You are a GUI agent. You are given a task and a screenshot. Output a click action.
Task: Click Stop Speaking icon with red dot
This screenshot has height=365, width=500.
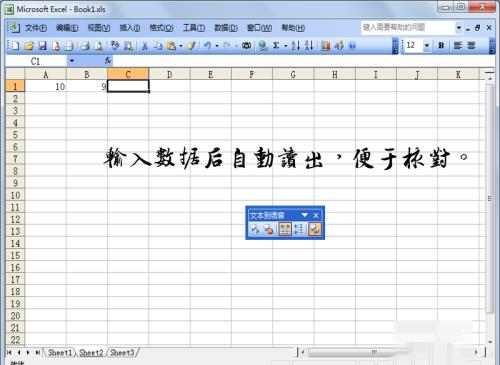(x=269, y=229)
